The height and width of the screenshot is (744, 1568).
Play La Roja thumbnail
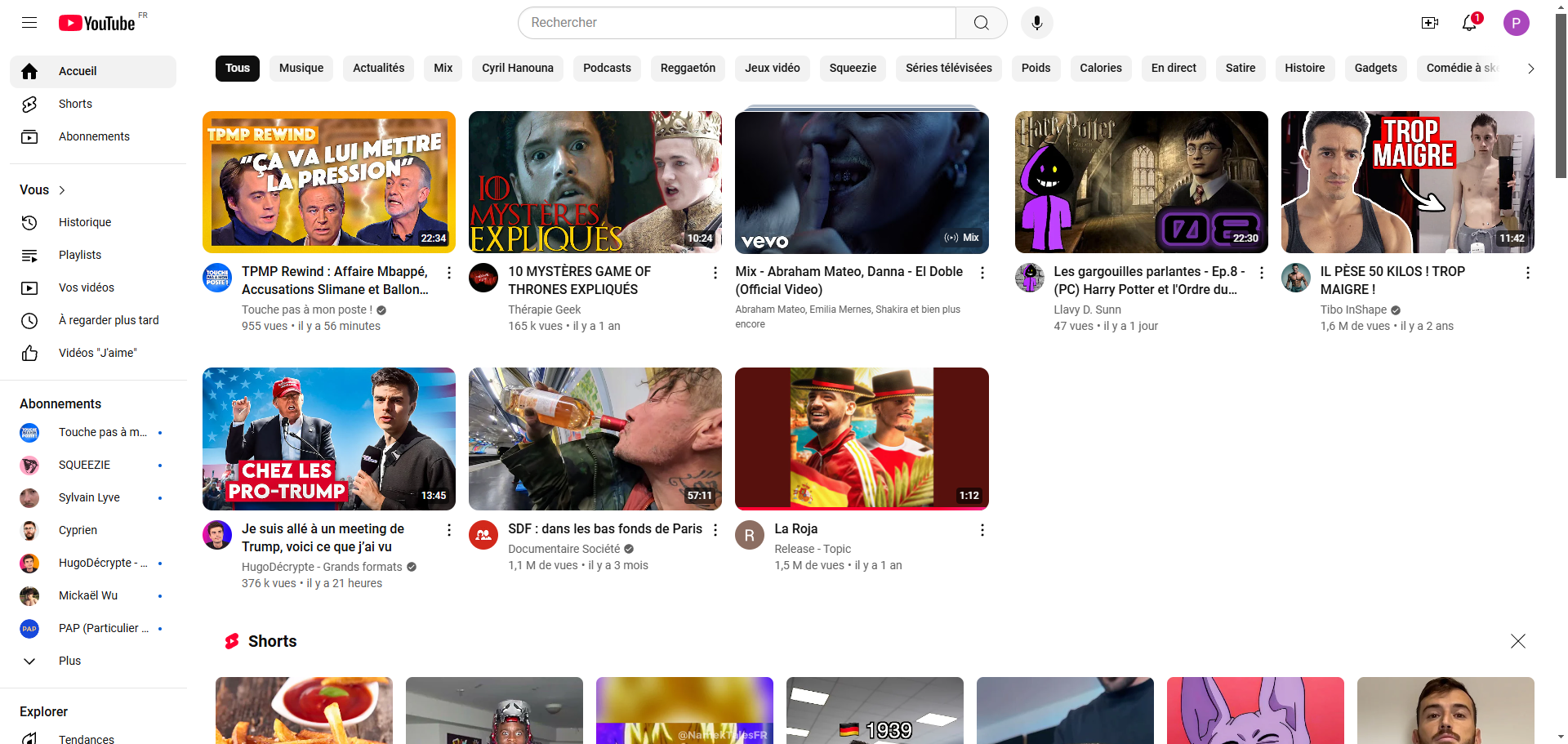862,439
